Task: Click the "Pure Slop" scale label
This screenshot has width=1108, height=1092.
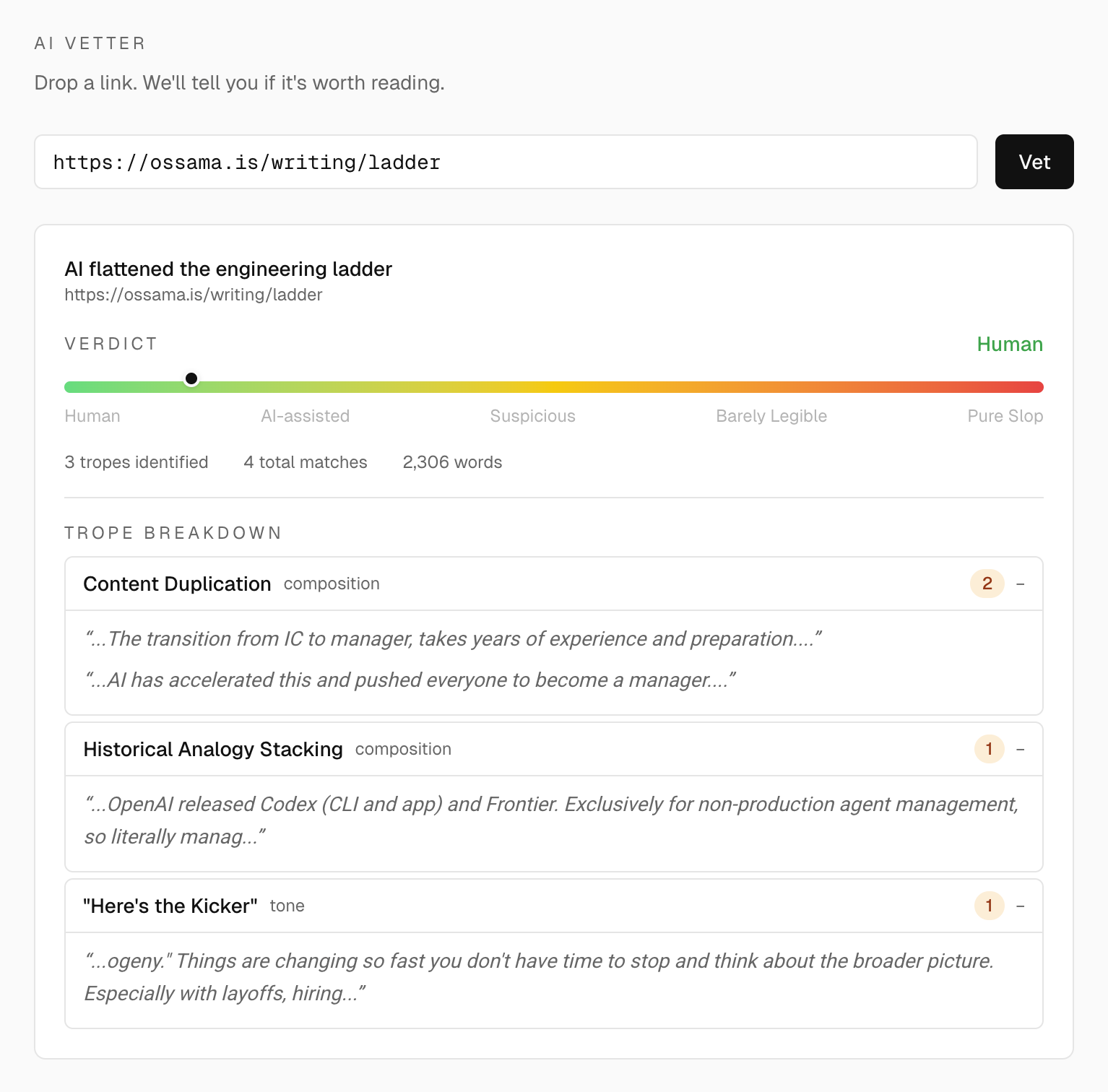Action: pyautogui.click(x=1005, y=416)
